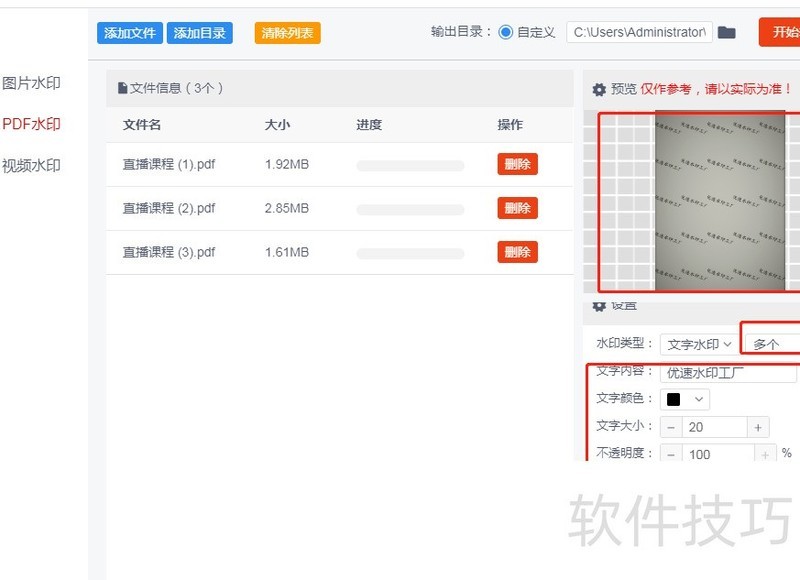This screenshot has width=800, height=580.
Task: Click the black text color swatch
Action: point(674,399)
